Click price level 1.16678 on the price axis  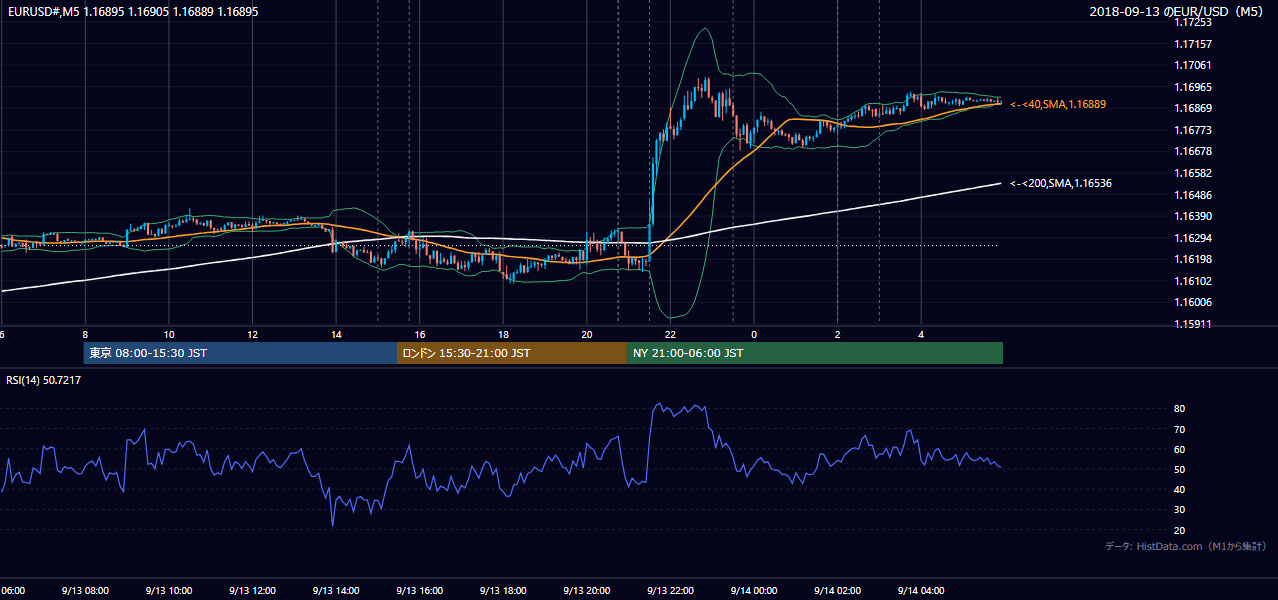[x=1193, y=152]
